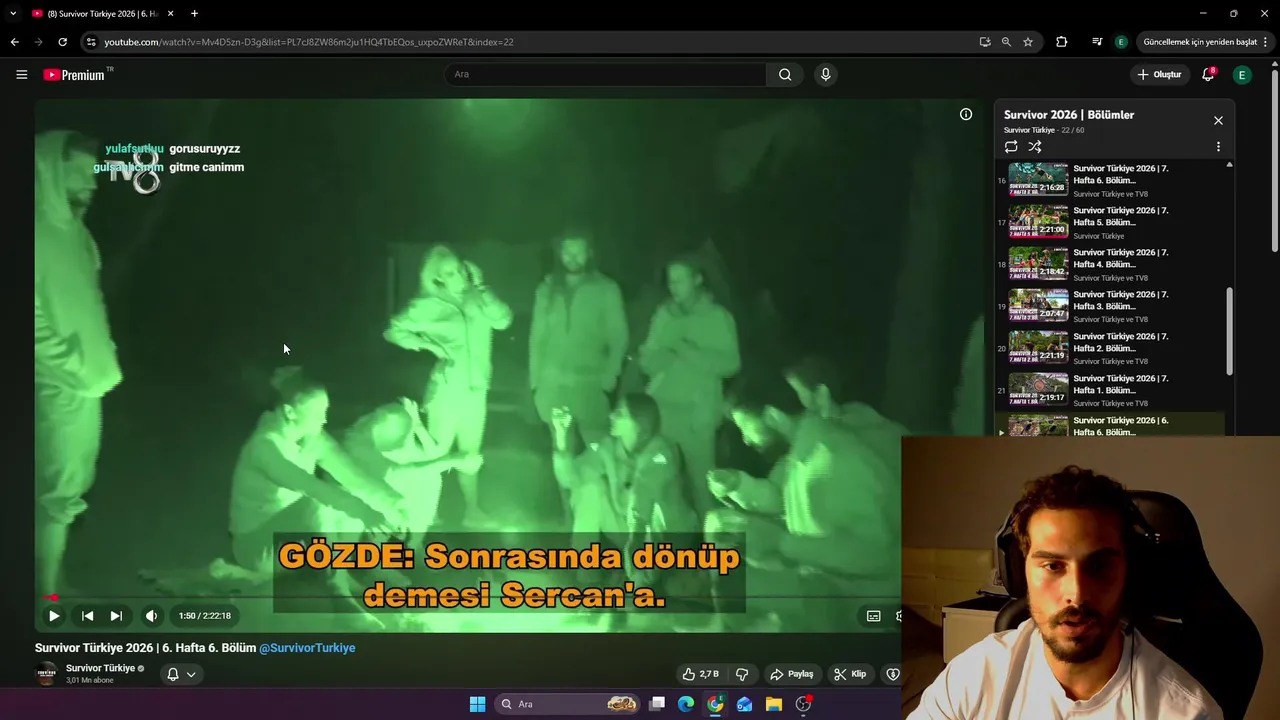Open zoom indicator in address bar
This screenshot has height=720, width=1280.
point(1006,42)
